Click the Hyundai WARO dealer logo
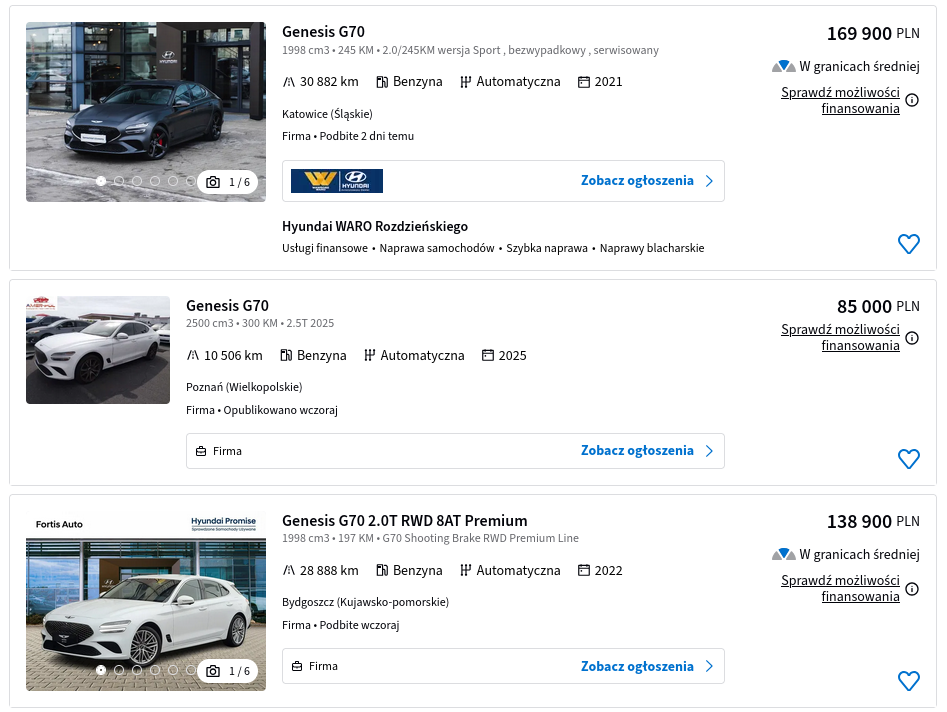This screenshot has height=712, width=947. 336,181
